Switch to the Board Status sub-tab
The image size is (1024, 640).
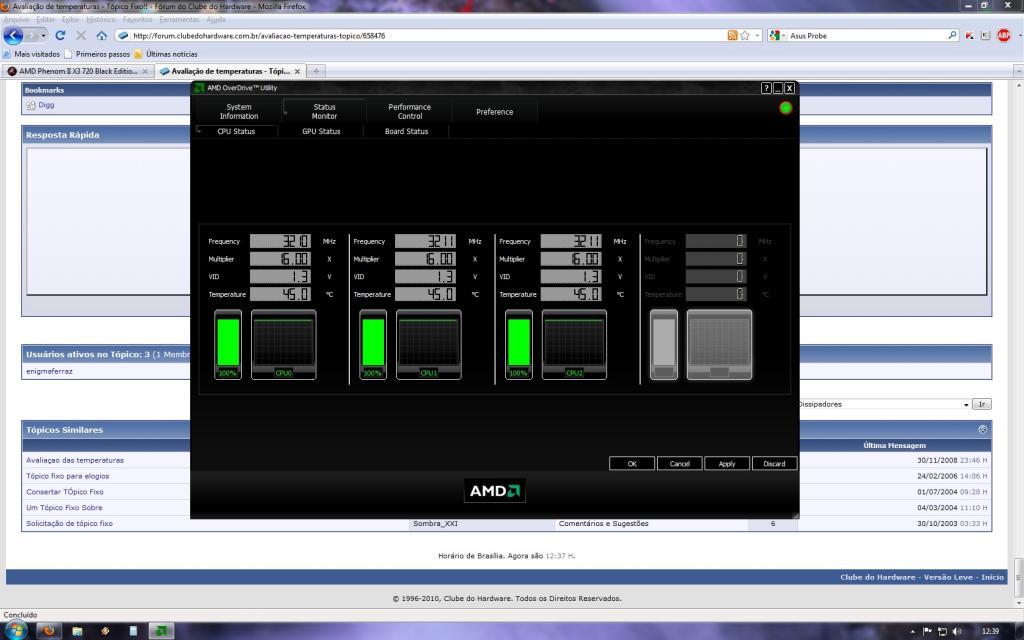coord(406,131)
